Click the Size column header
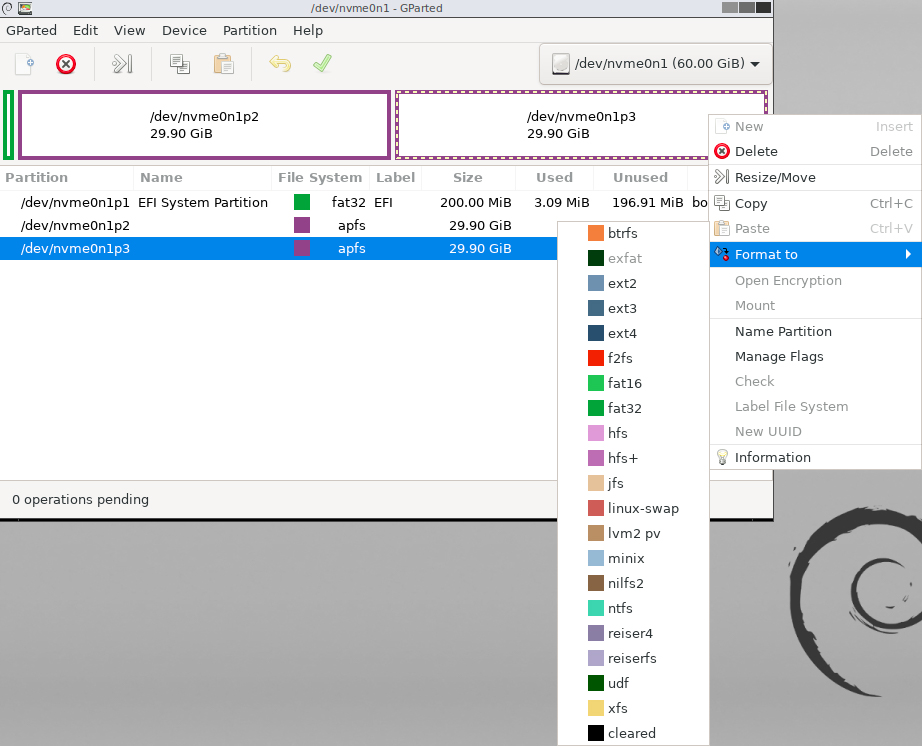Screen dimensions: 922x746 click(x=468, y=178)
